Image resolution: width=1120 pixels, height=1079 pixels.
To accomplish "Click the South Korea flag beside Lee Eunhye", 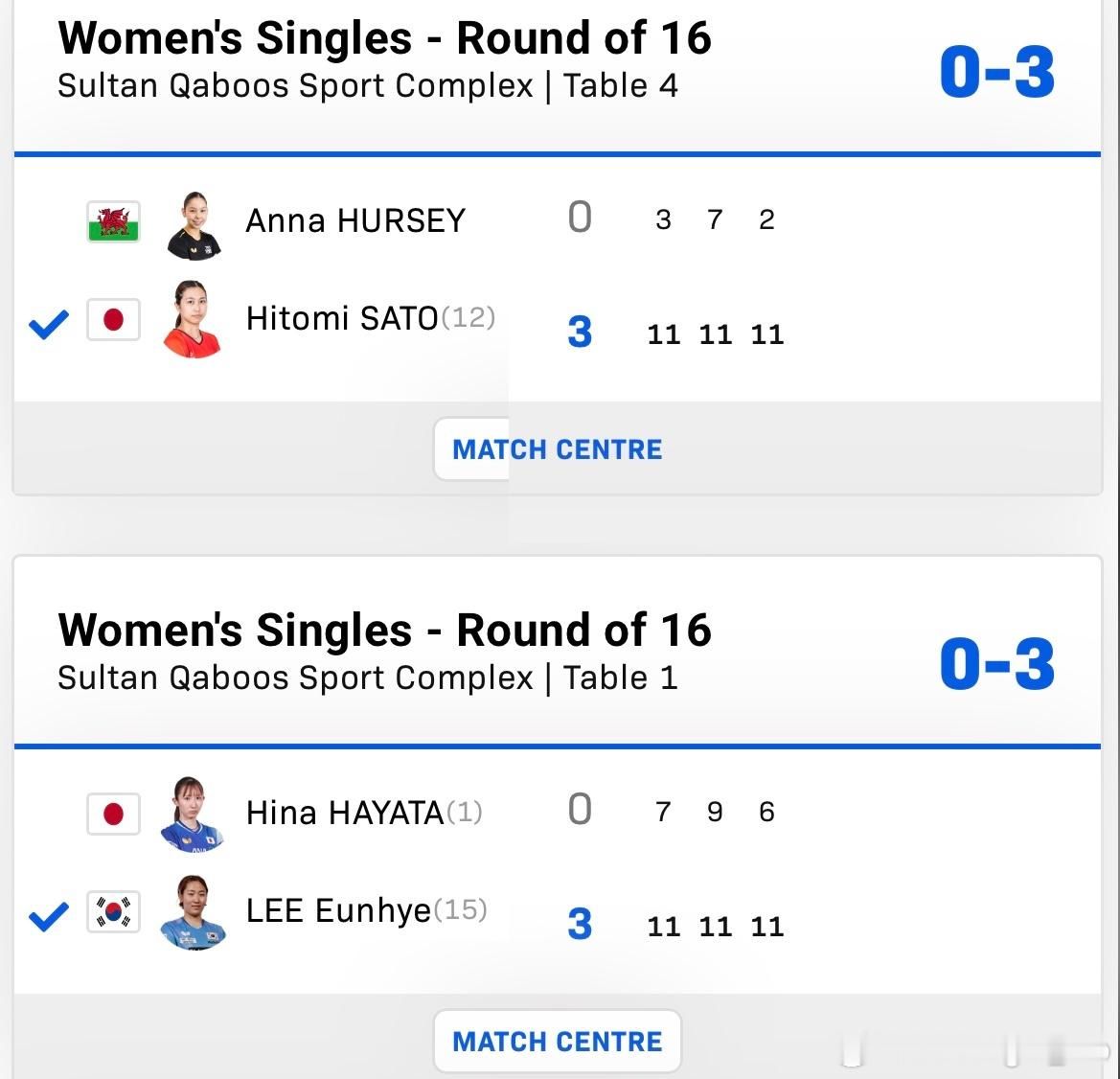I will tap(113, 911).
